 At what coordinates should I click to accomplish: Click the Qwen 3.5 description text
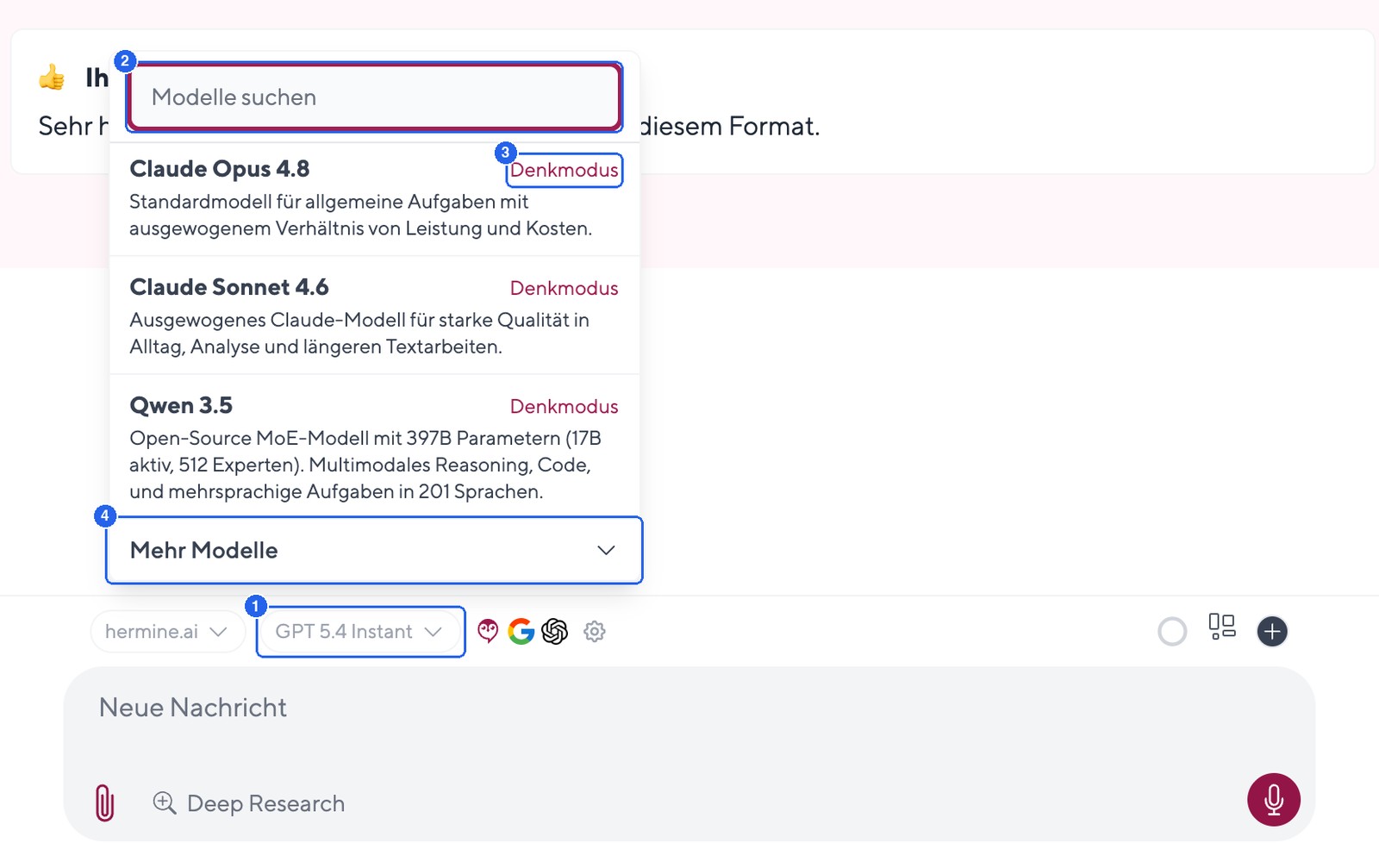click(366, 465)
